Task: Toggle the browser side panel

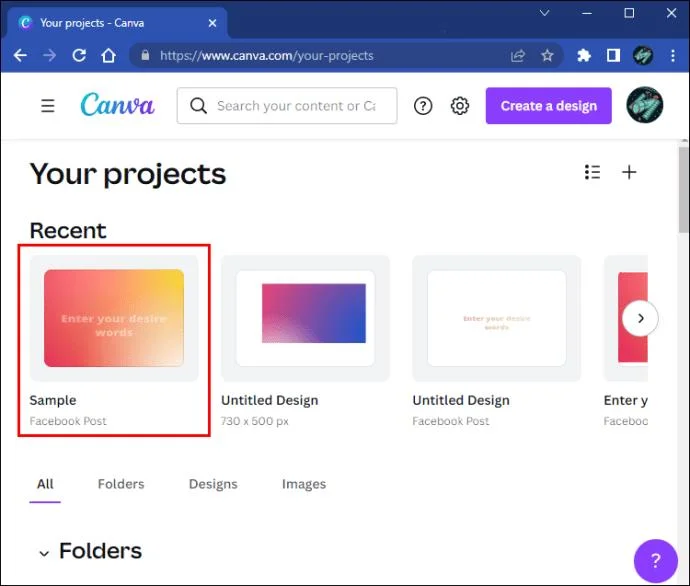Action: pos(613,55)
